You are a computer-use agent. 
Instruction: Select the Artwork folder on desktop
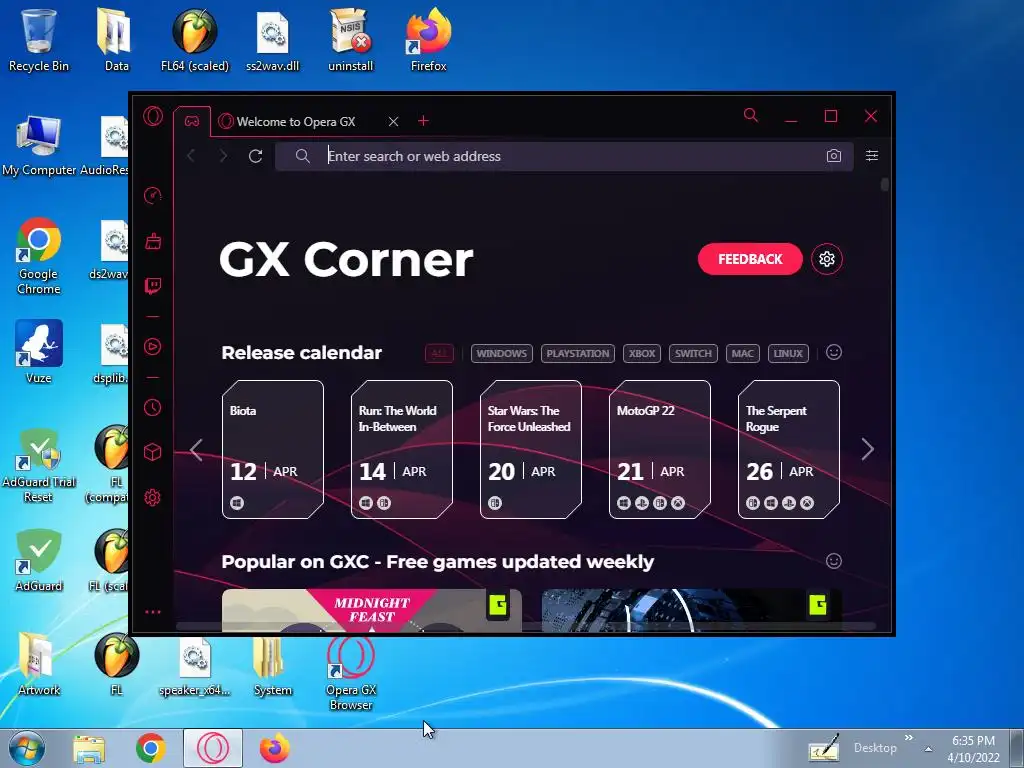[x=39, y=664]
